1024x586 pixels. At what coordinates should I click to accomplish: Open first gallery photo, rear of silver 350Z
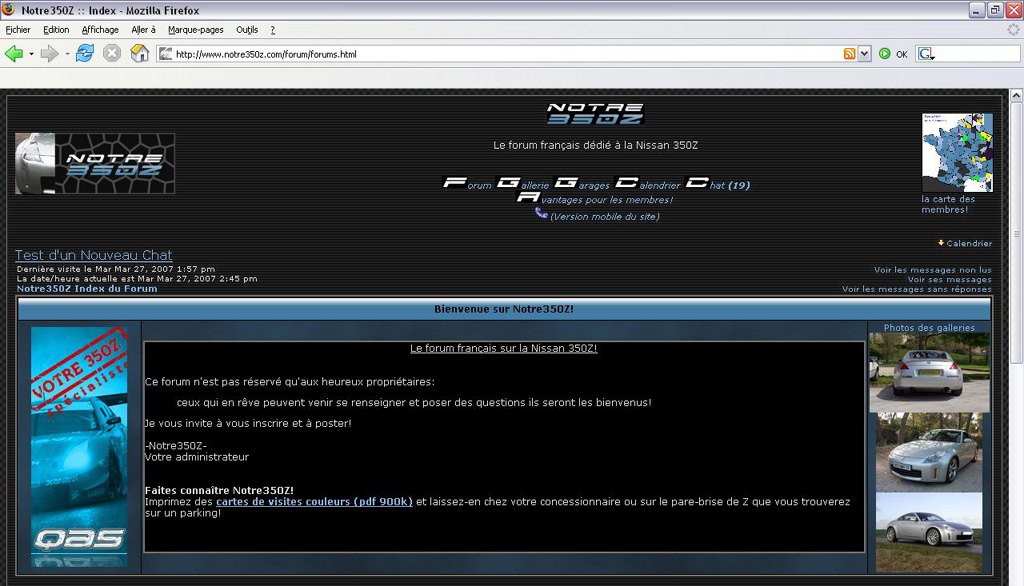(929, 372)
